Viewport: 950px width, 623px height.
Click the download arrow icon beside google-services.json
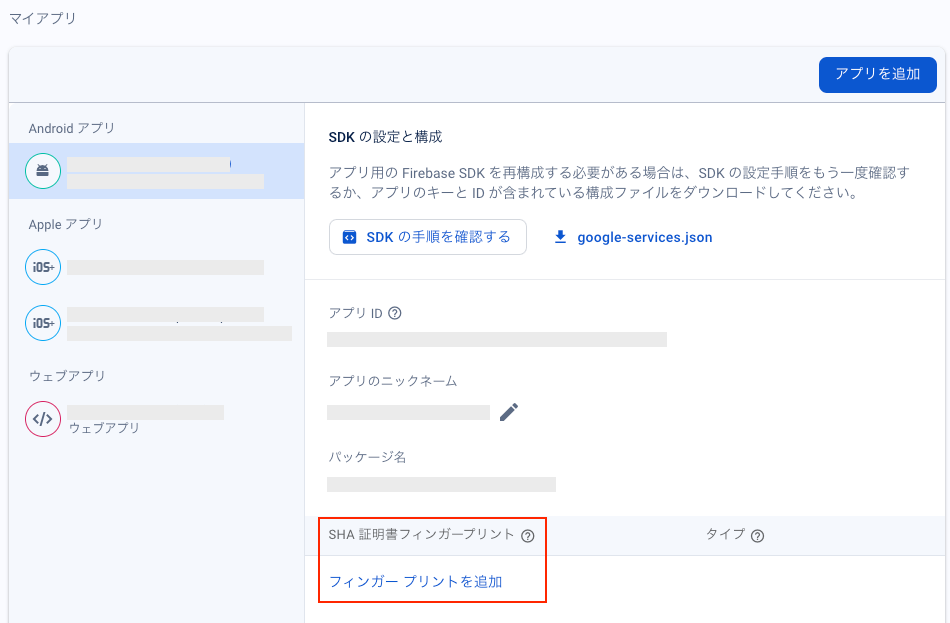[x=560, y=237]
